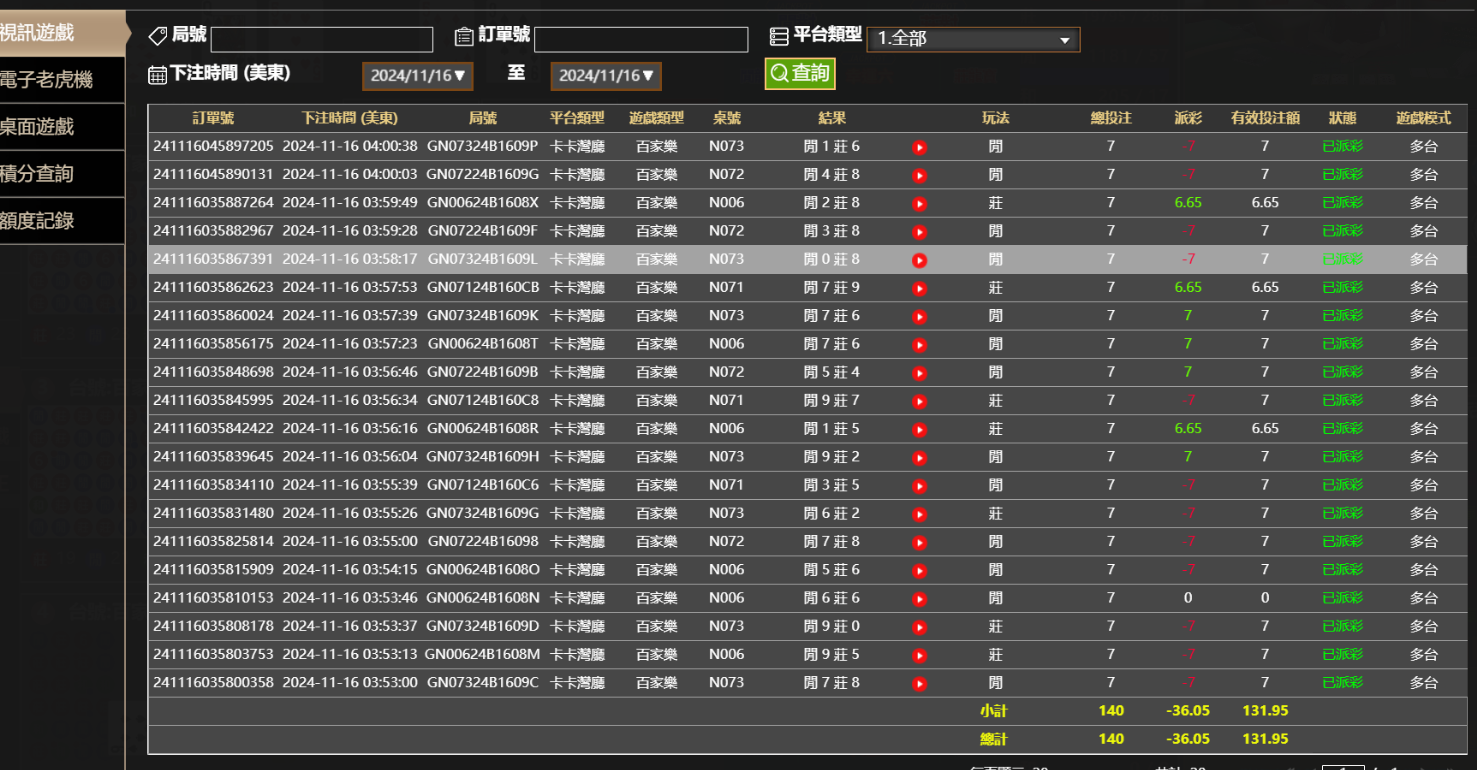This screenshot has height=770, width=1477.
Task: Open the 額度記錄 sidebar item
Action: tap(58, 221)
